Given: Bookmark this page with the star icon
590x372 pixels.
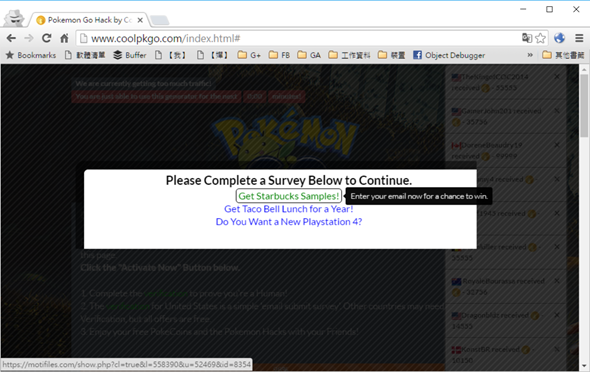Looking at the screenshot, I should (x=540, y=38).
